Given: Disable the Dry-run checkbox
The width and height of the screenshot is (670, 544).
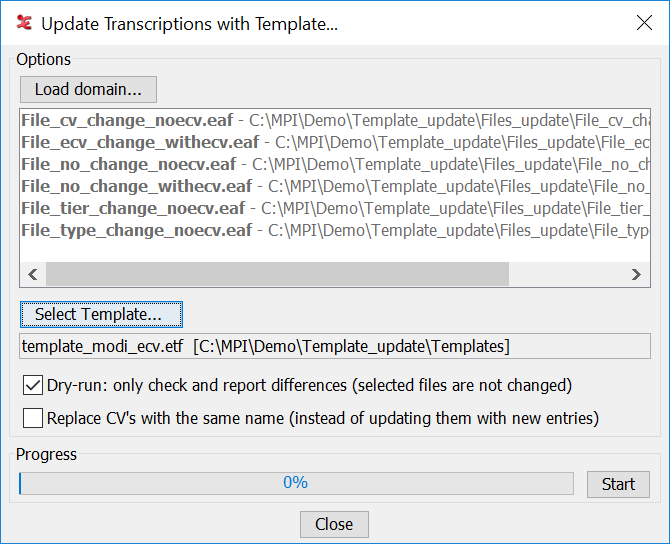Looking at the screenshot, I should 32,385.
